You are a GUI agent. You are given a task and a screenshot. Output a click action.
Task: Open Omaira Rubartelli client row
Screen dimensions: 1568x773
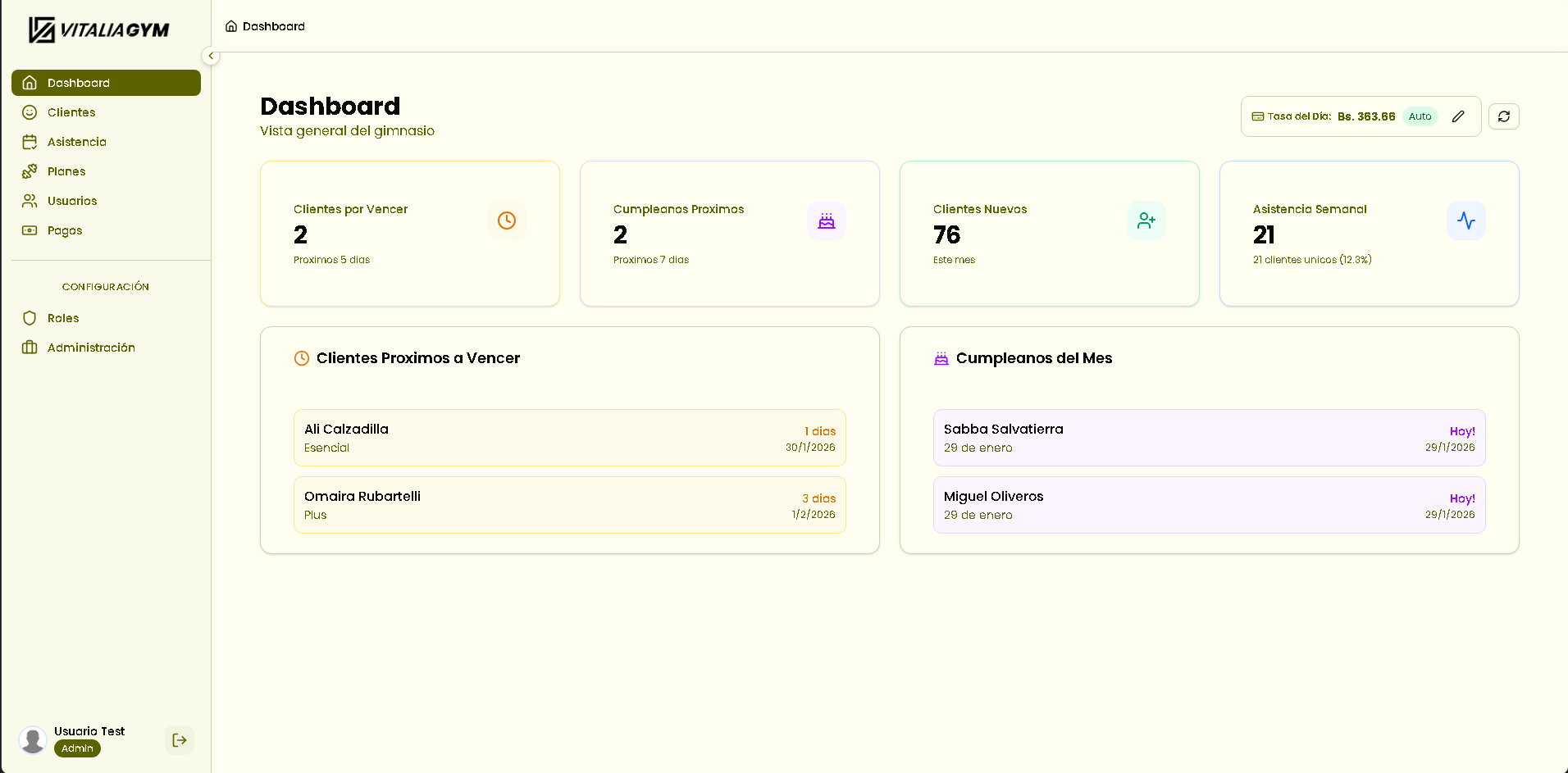(x=570, y=505)
